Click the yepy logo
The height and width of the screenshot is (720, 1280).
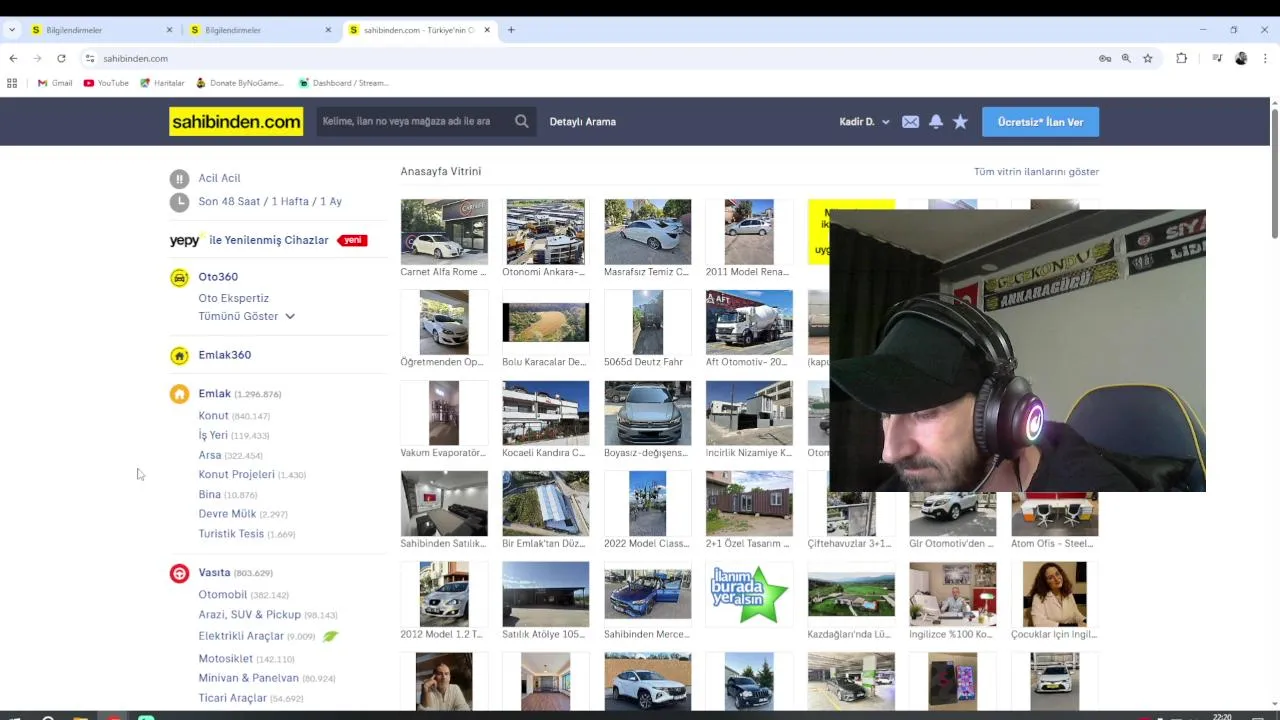pyautogui.click(x=186, y=240)
